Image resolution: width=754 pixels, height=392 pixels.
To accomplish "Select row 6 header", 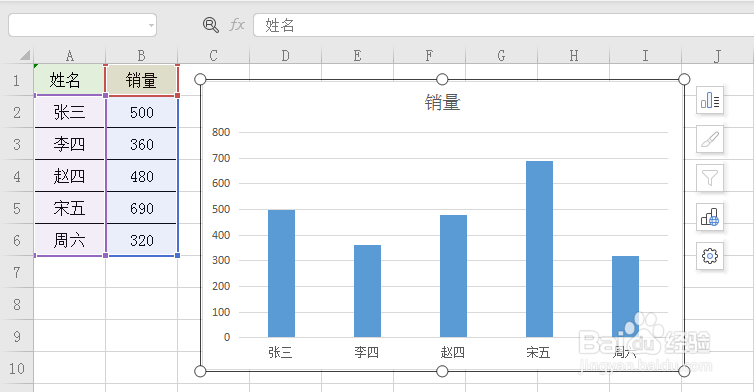I will 17,240.
